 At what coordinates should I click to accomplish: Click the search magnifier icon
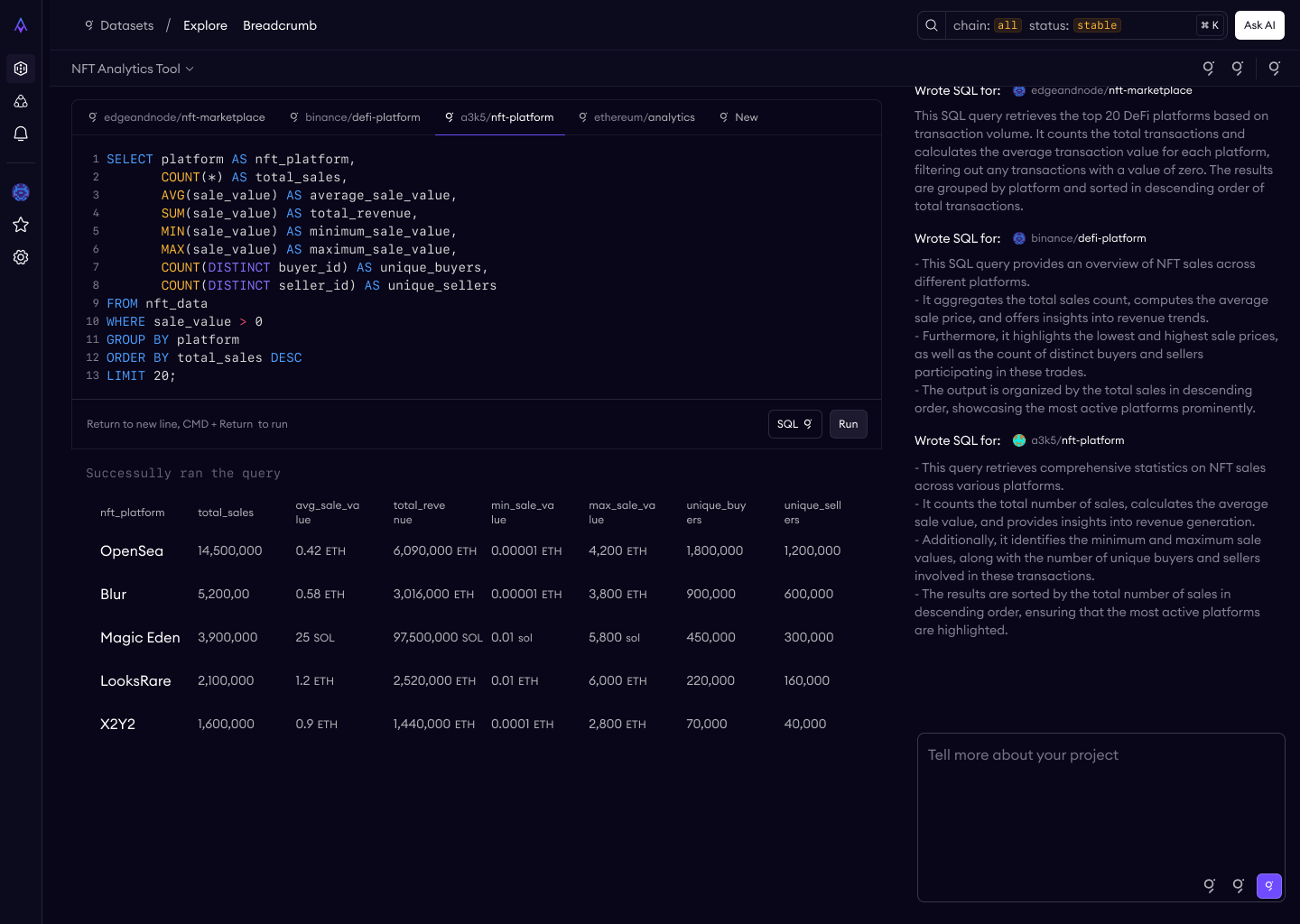[932, 25]
